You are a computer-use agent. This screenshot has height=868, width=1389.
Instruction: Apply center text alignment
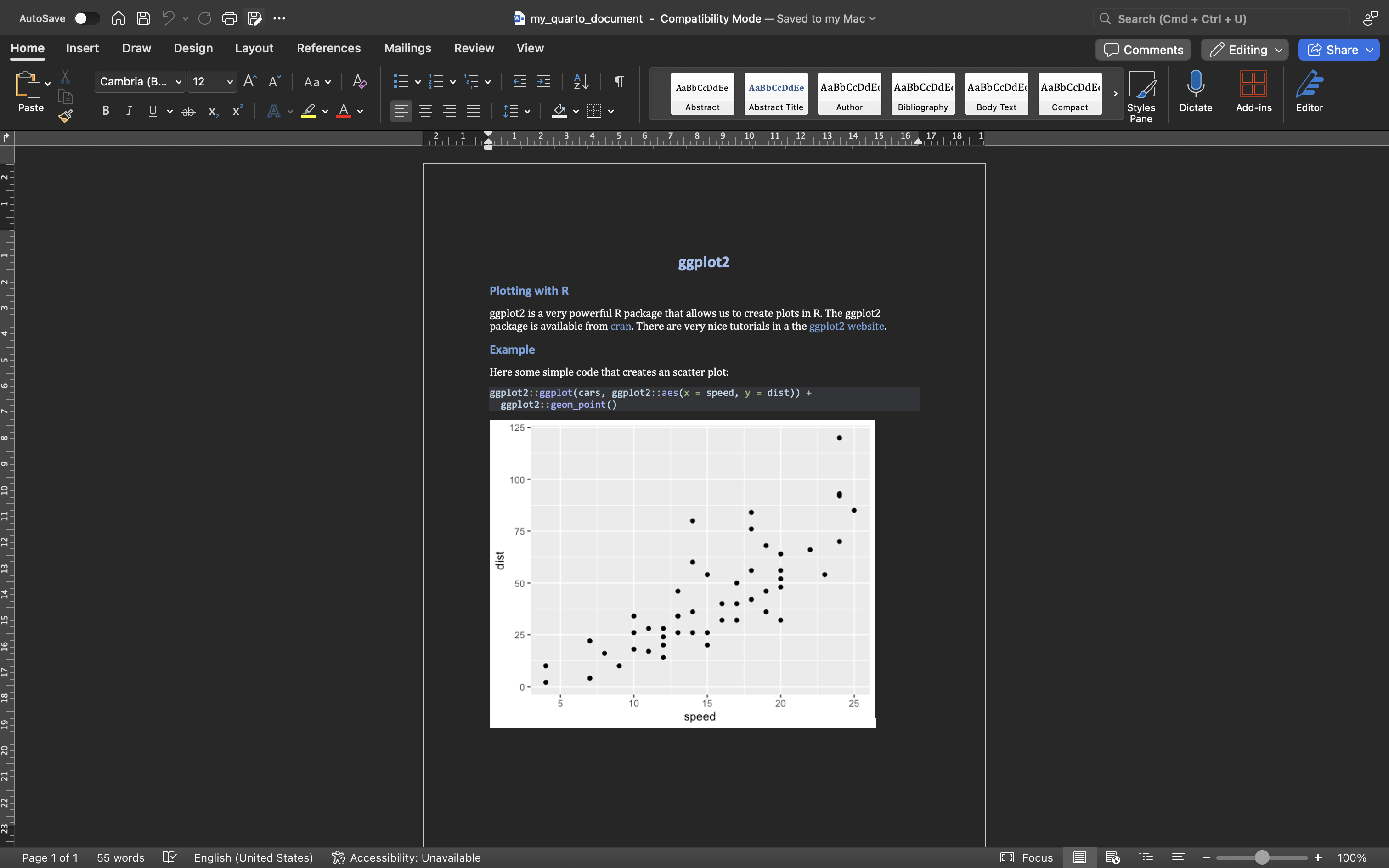[425, 110]
